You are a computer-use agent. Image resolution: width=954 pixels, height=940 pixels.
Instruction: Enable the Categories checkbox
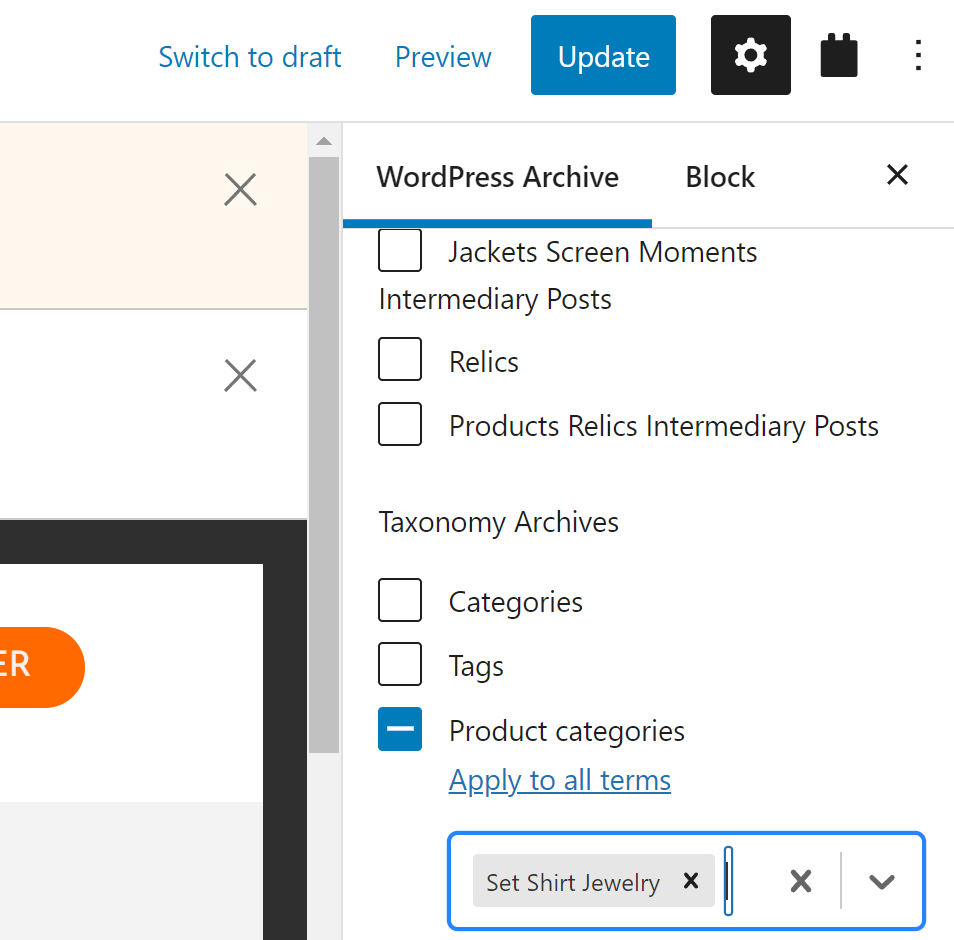click(400, 600)
